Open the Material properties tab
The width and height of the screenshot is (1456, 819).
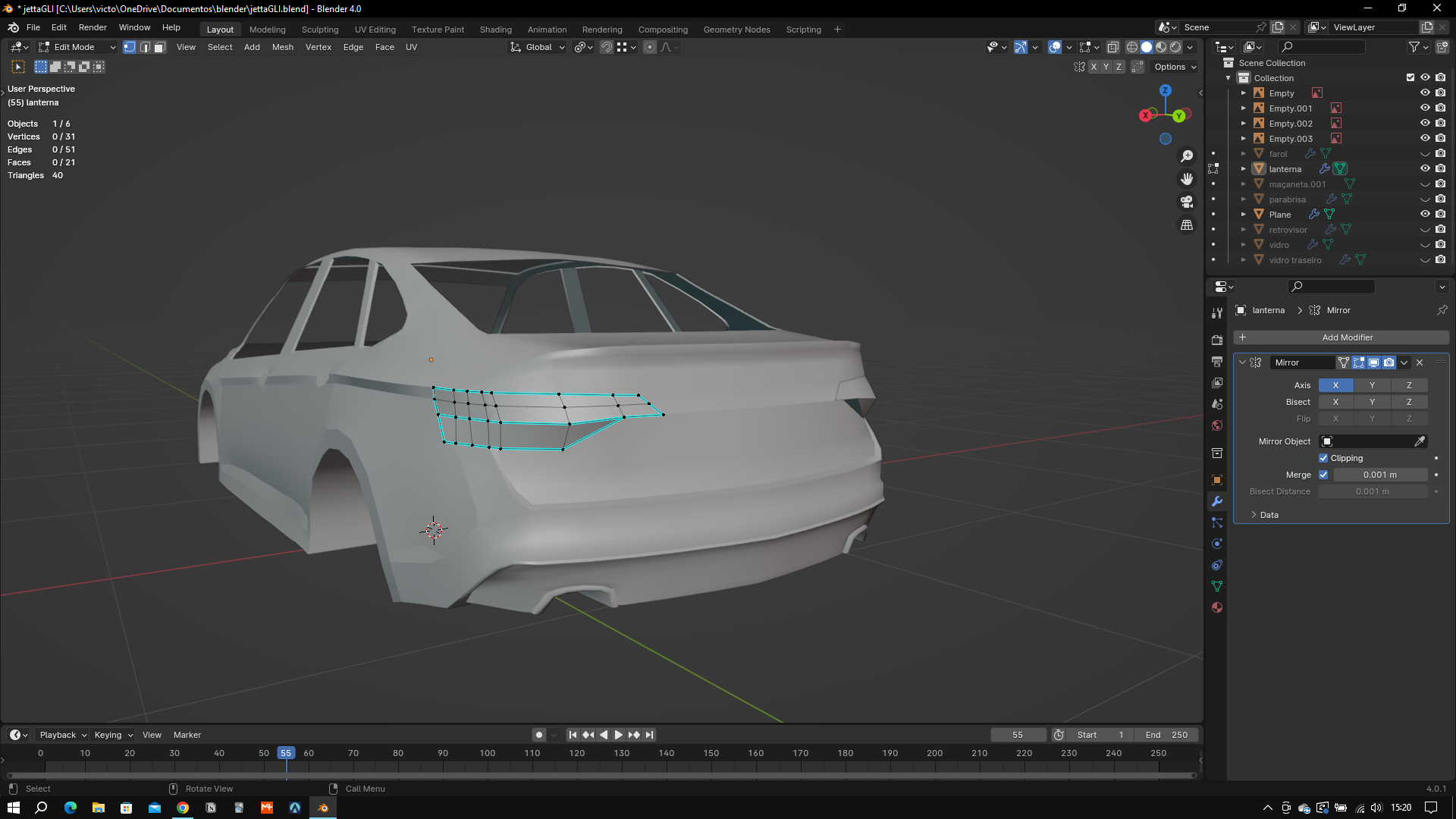tap(1217, 607)
